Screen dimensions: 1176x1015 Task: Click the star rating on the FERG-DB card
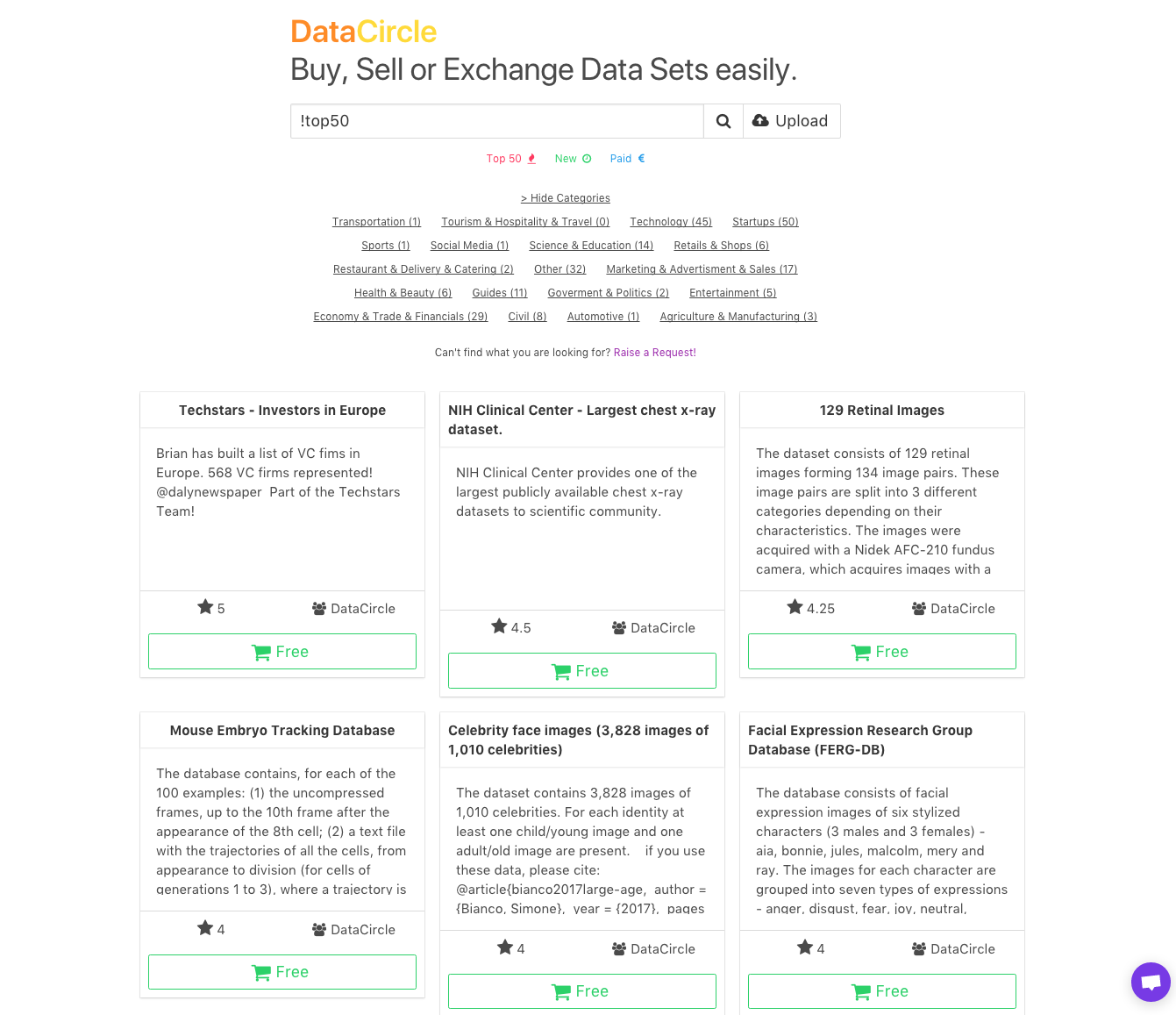(x=811, y=948)
